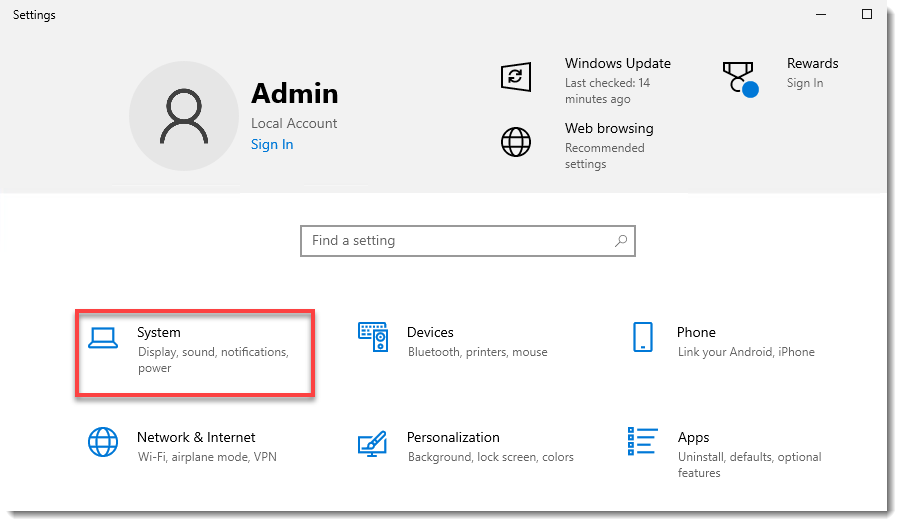The image size is (902, 526).
Task: Click 'Link your Android, iPhone' text
Action: (746, 352)
